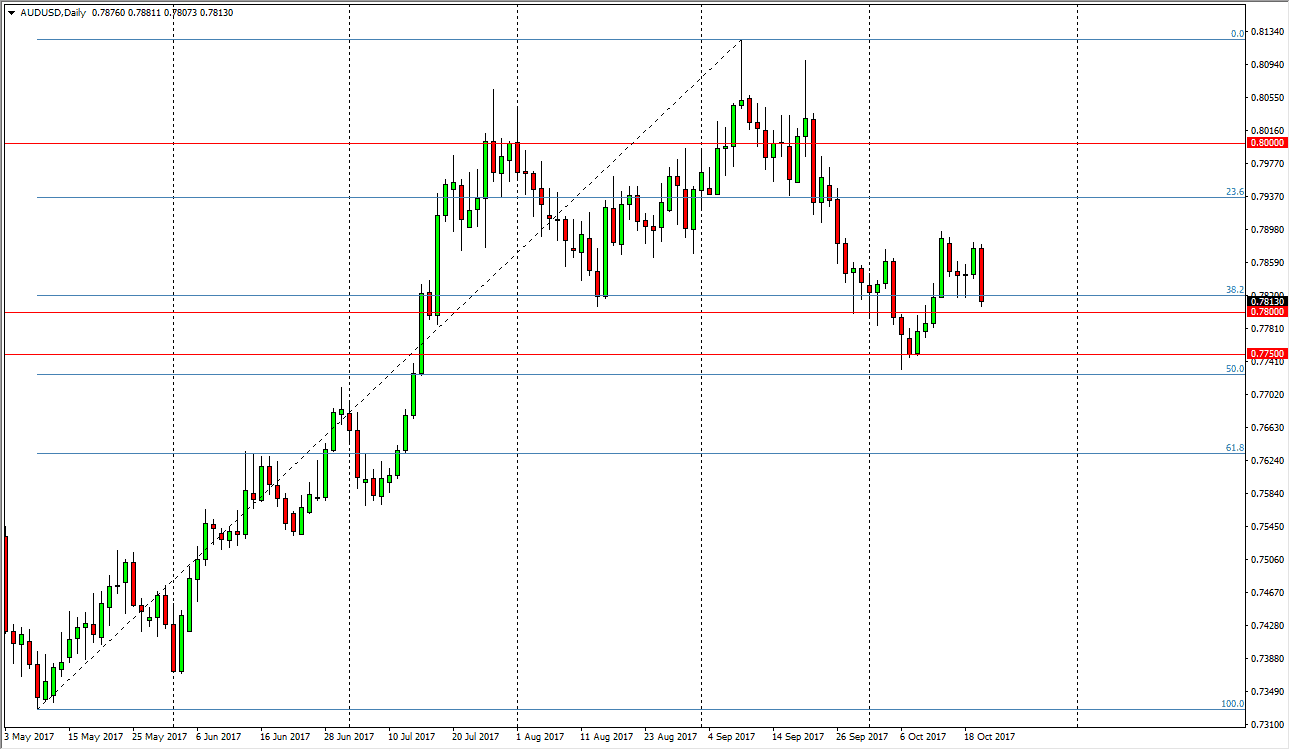The image size is (1290, 750).
Task: Click the 38.2 Fibonacci level label
Action: [1233, 287]
